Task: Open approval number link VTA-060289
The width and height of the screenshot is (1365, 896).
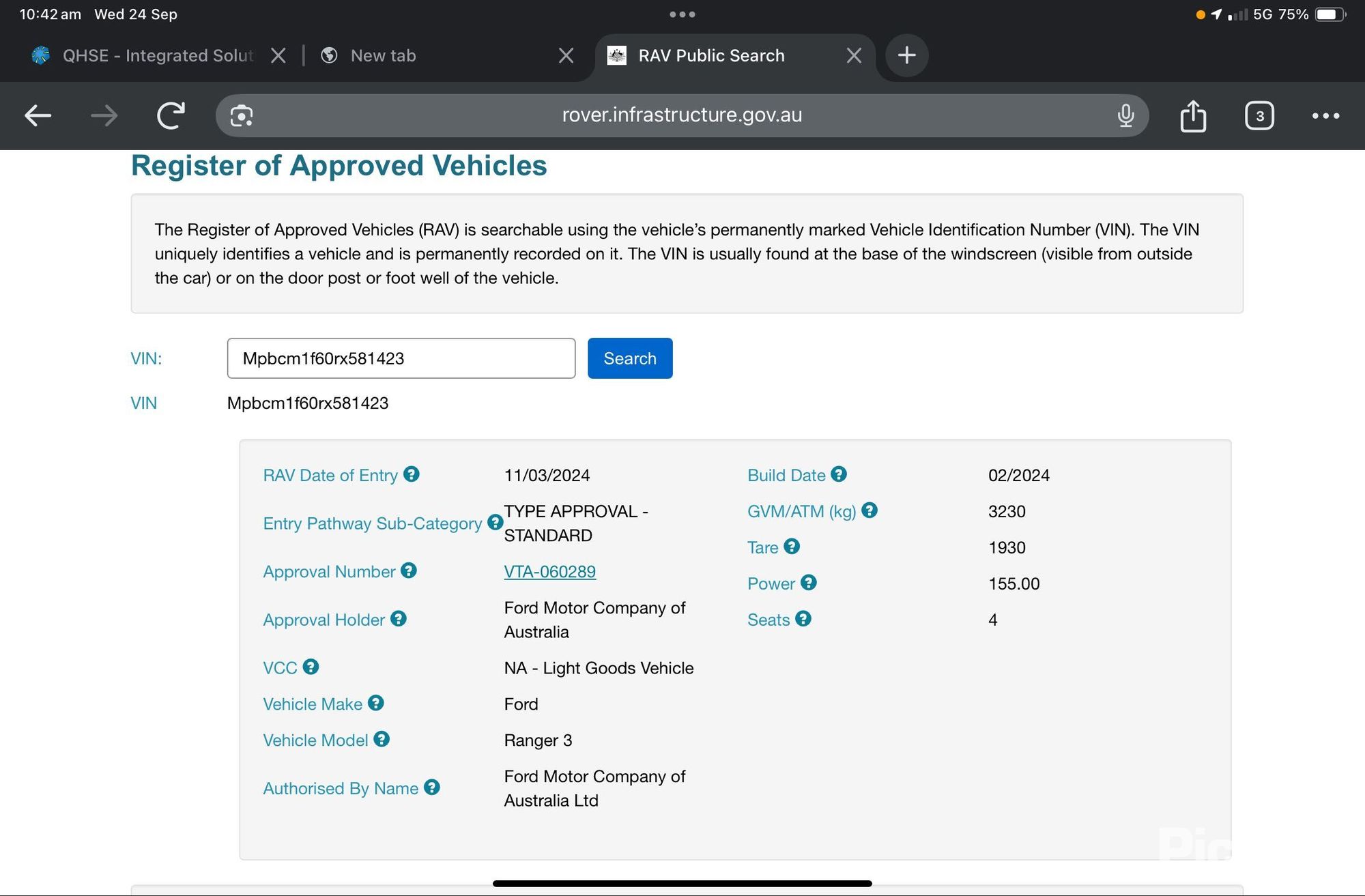Action: (549, 571)
